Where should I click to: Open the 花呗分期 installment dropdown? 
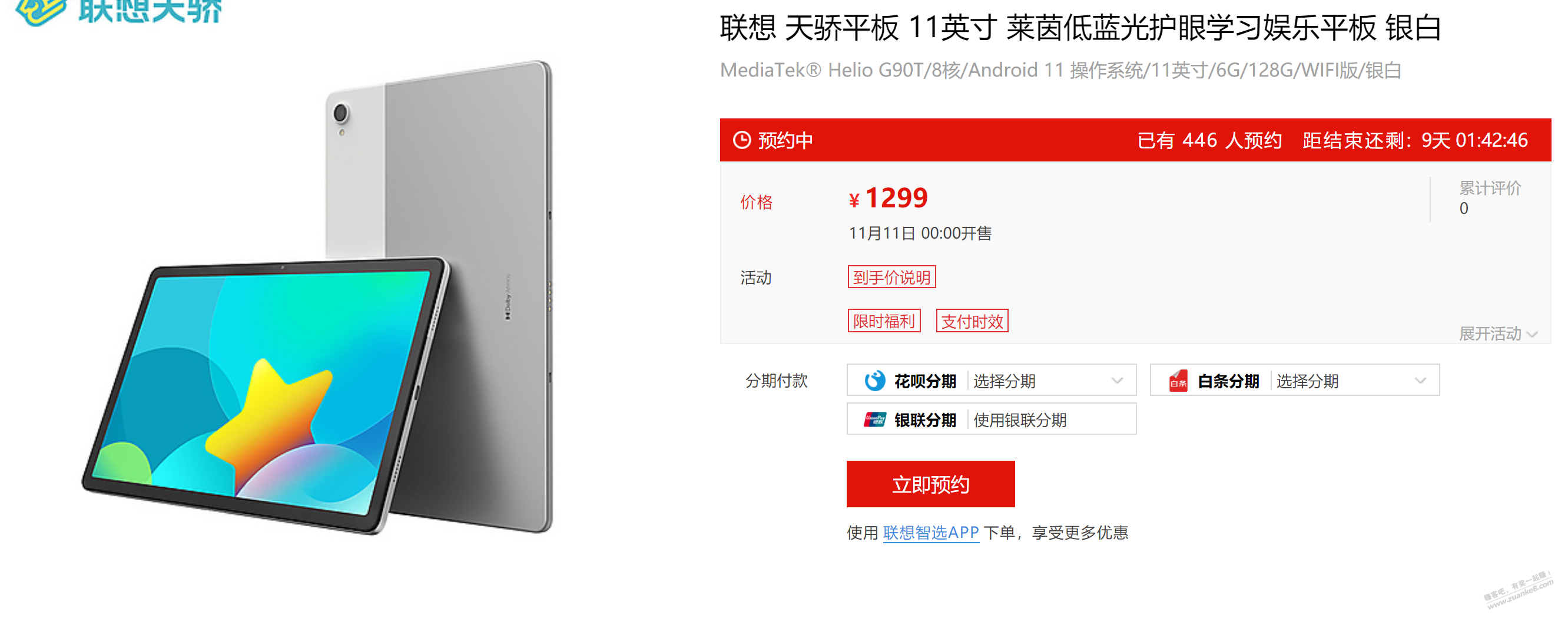pyautogui.click(x=991, y=380)
